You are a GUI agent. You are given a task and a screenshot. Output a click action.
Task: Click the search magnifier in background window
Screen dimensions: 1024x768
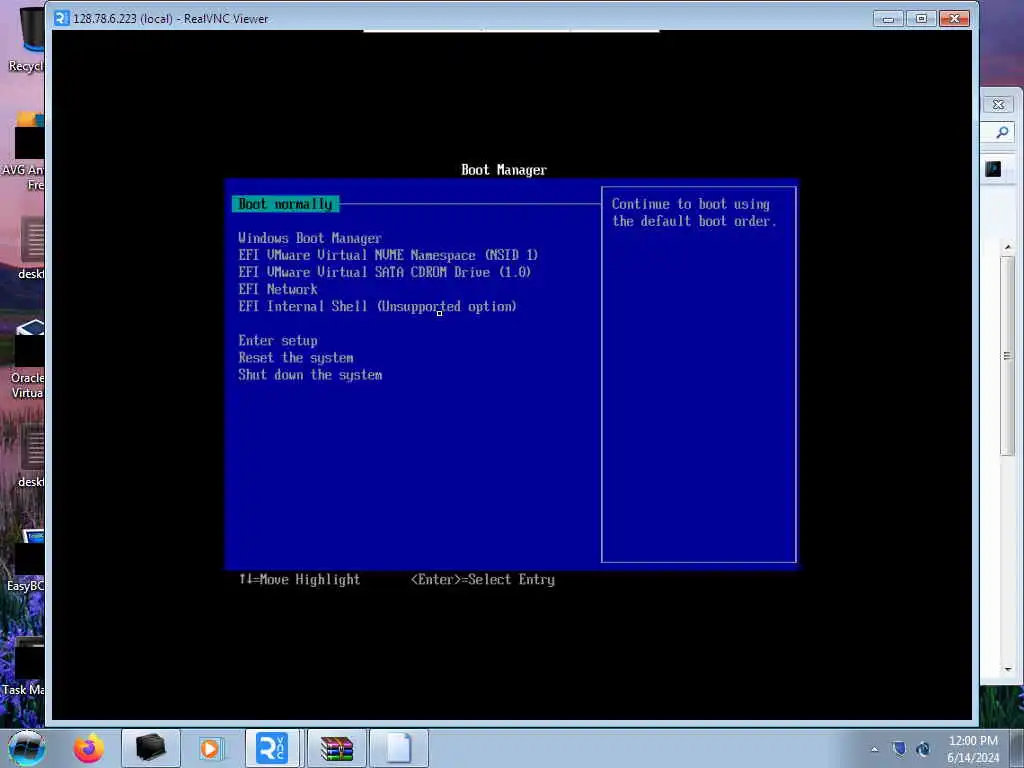click(x=1002, y=133)
